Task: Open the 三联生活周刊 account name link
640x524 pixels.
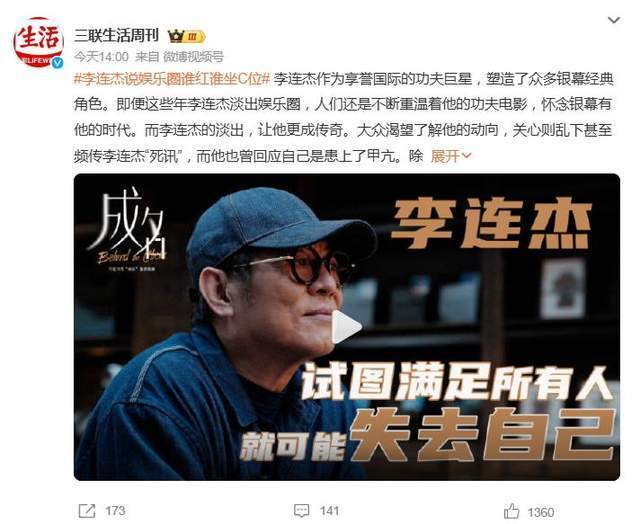Action: tap(116, 36)
